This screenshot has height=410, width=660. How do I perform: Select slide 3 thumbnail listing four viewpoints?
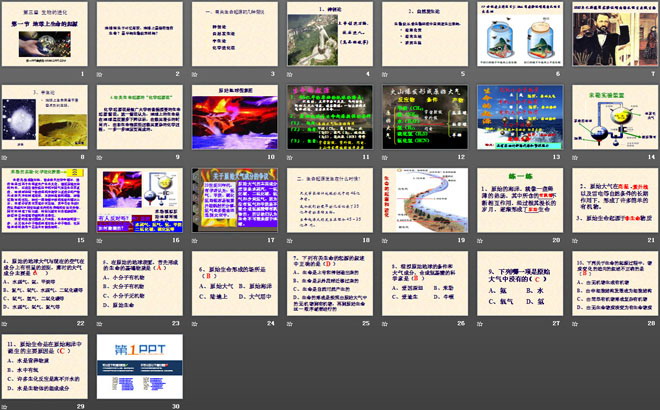235,34
